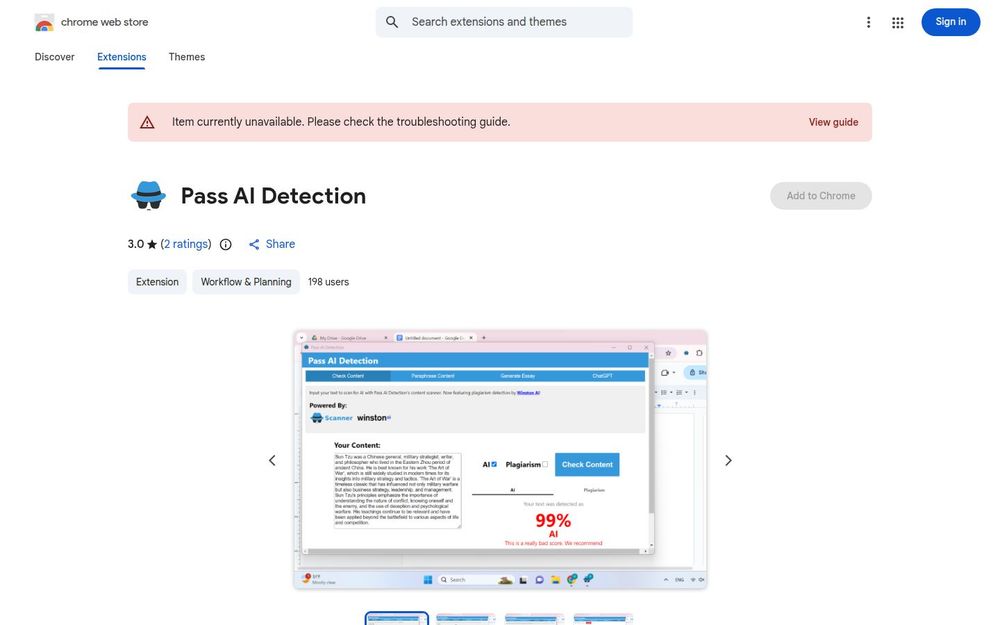1000x625 pixels.
Task: Open the View guide link
Action: click(x=833, y=122)
